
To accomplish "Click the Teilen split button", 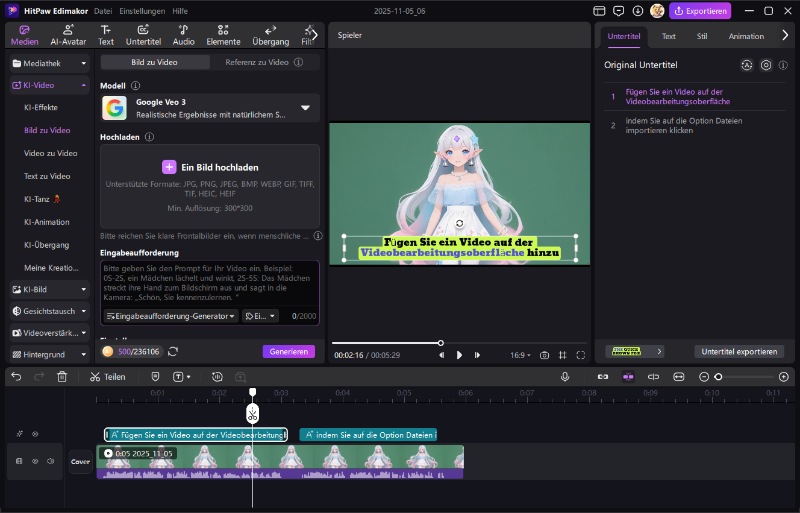I will (x=108, y=377).
